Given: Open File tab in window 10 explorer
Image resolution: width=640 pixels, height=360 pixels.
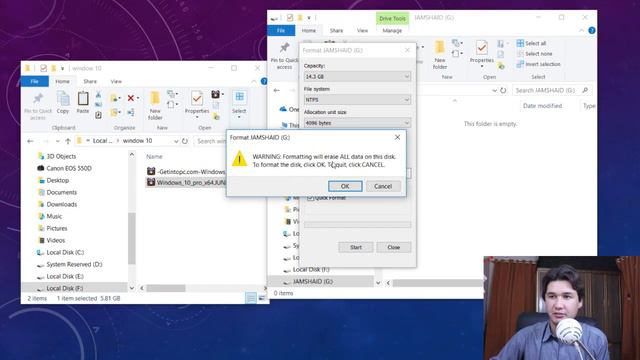Looking at the screenshot, I should pos(35,81).
